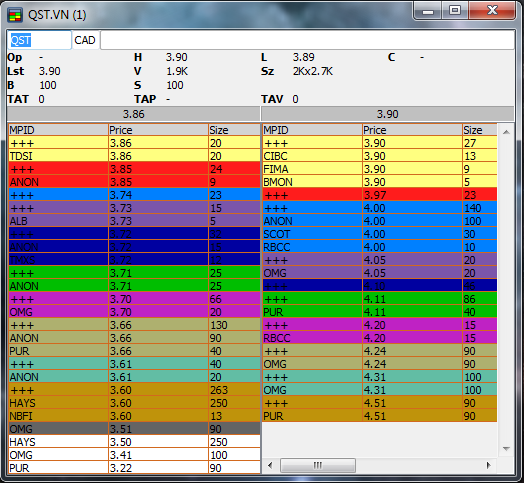Select the RBCC ask at 4.20
Viewport: 524px width, 483px height.
380,338
